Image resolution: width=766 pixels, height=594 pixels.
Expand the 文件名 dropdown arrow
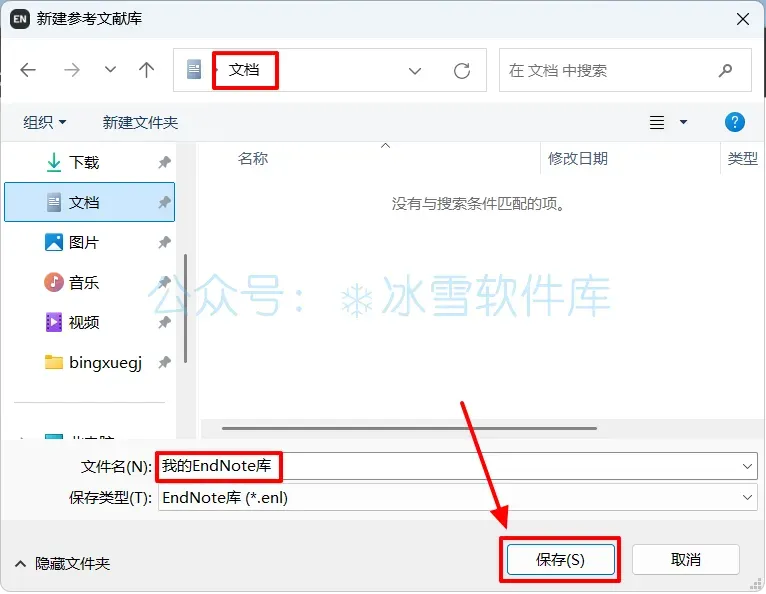747,466
